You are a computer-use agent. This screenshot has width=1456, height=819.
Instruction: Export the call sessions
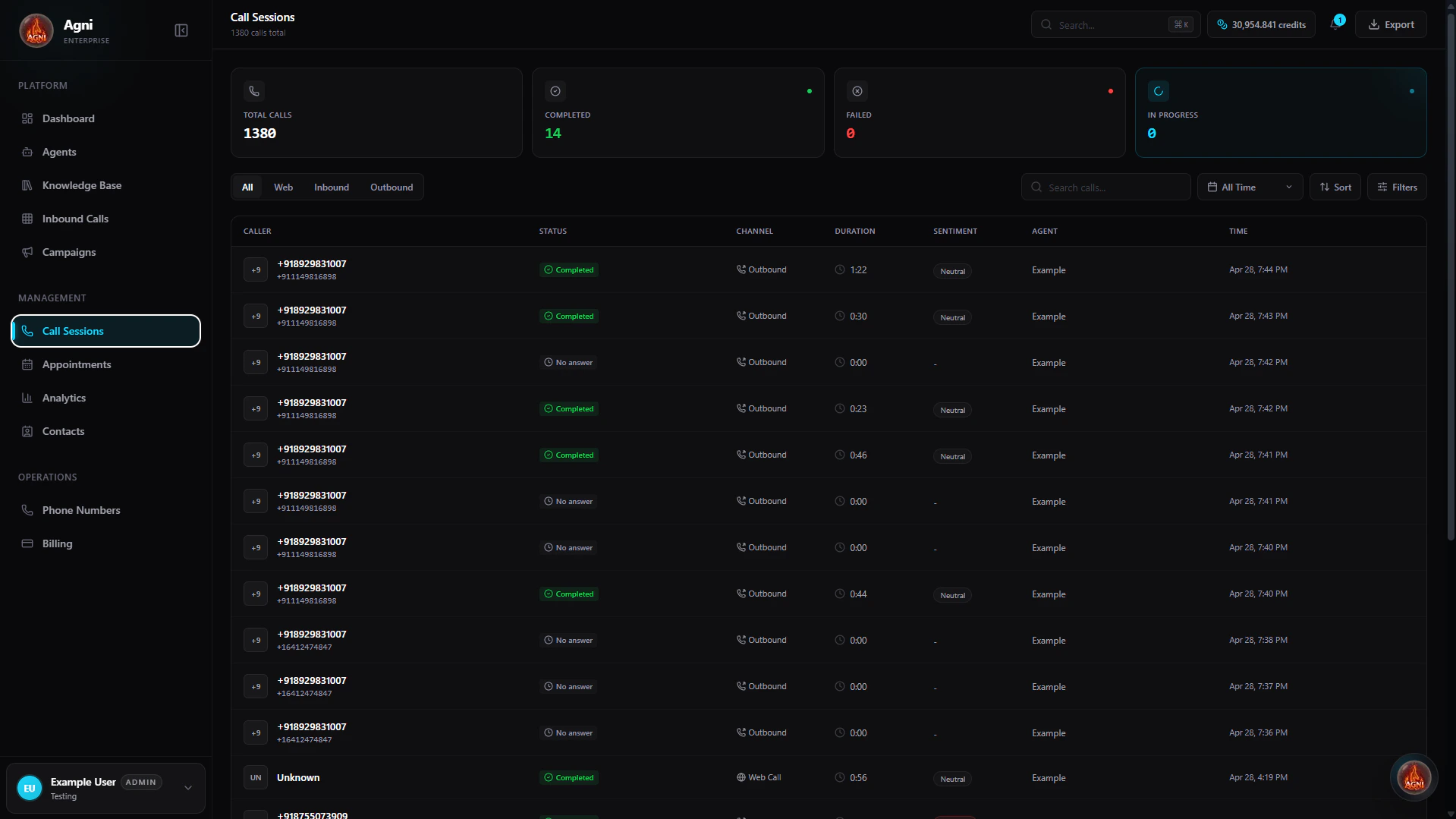tap(1391, 24)
